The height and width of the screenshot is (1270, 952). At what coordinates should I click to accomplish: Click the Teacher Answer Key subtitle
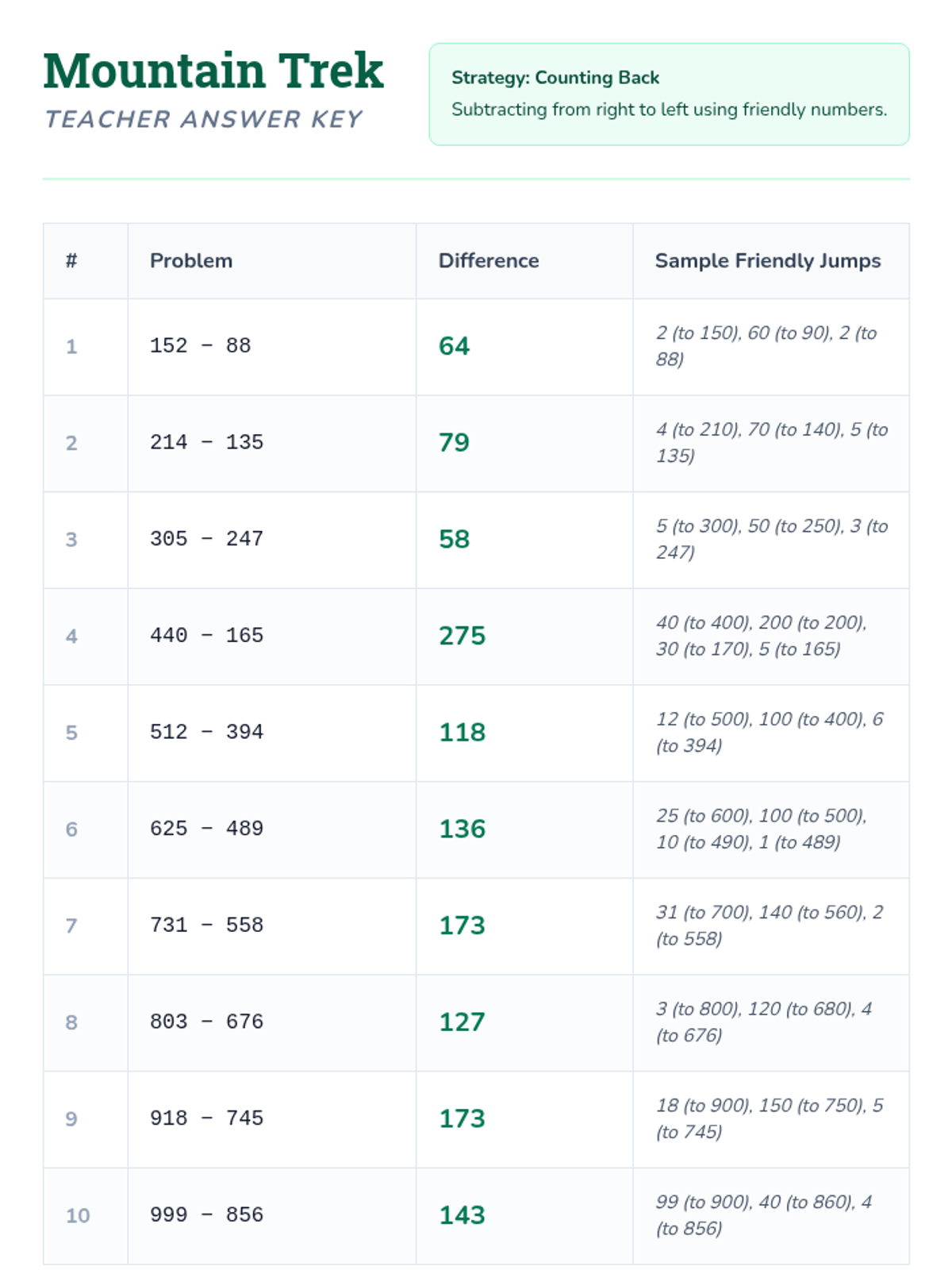coord(203,119)
